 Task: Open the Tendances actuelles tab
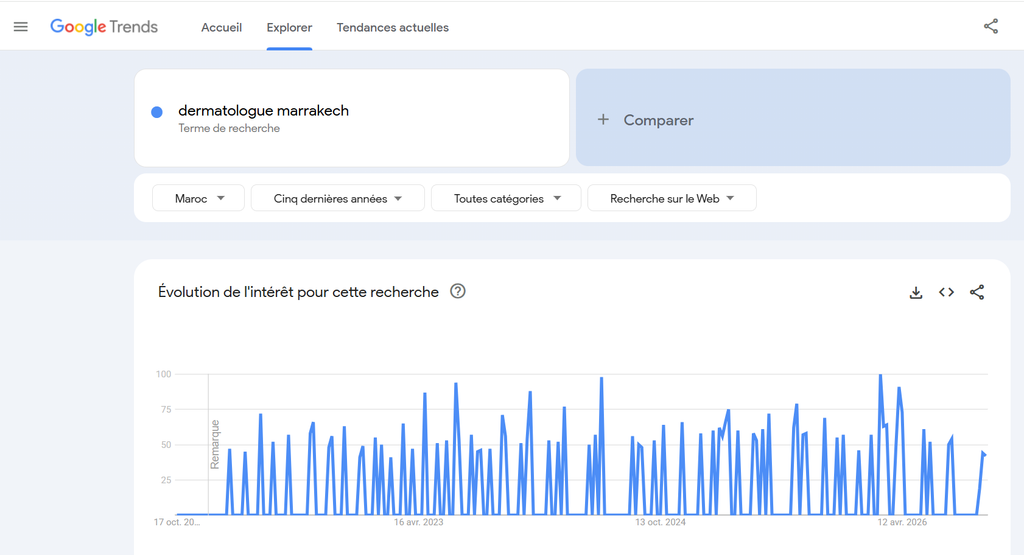[392, 27]
